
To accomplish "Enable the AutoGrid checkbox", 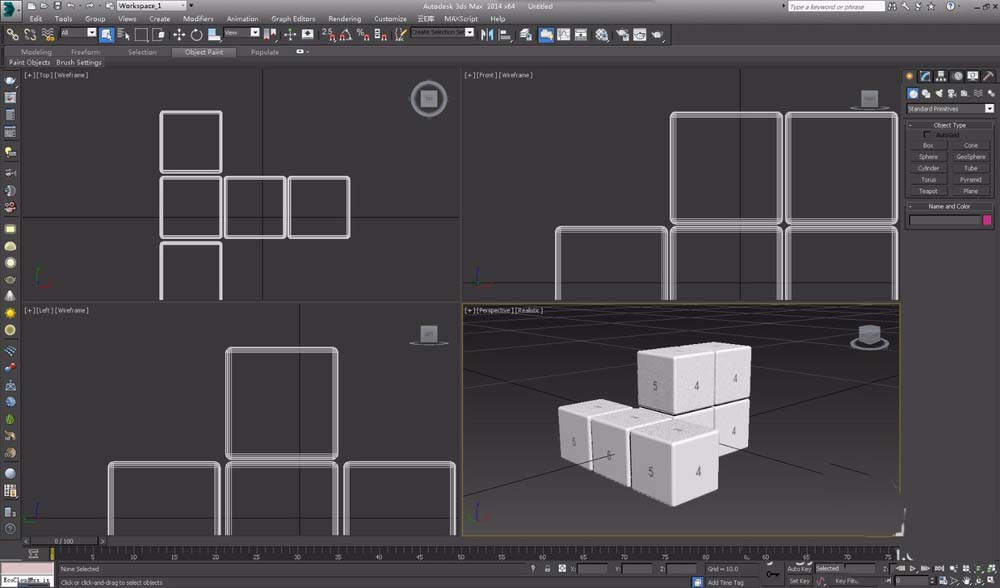I will [927, 135].
